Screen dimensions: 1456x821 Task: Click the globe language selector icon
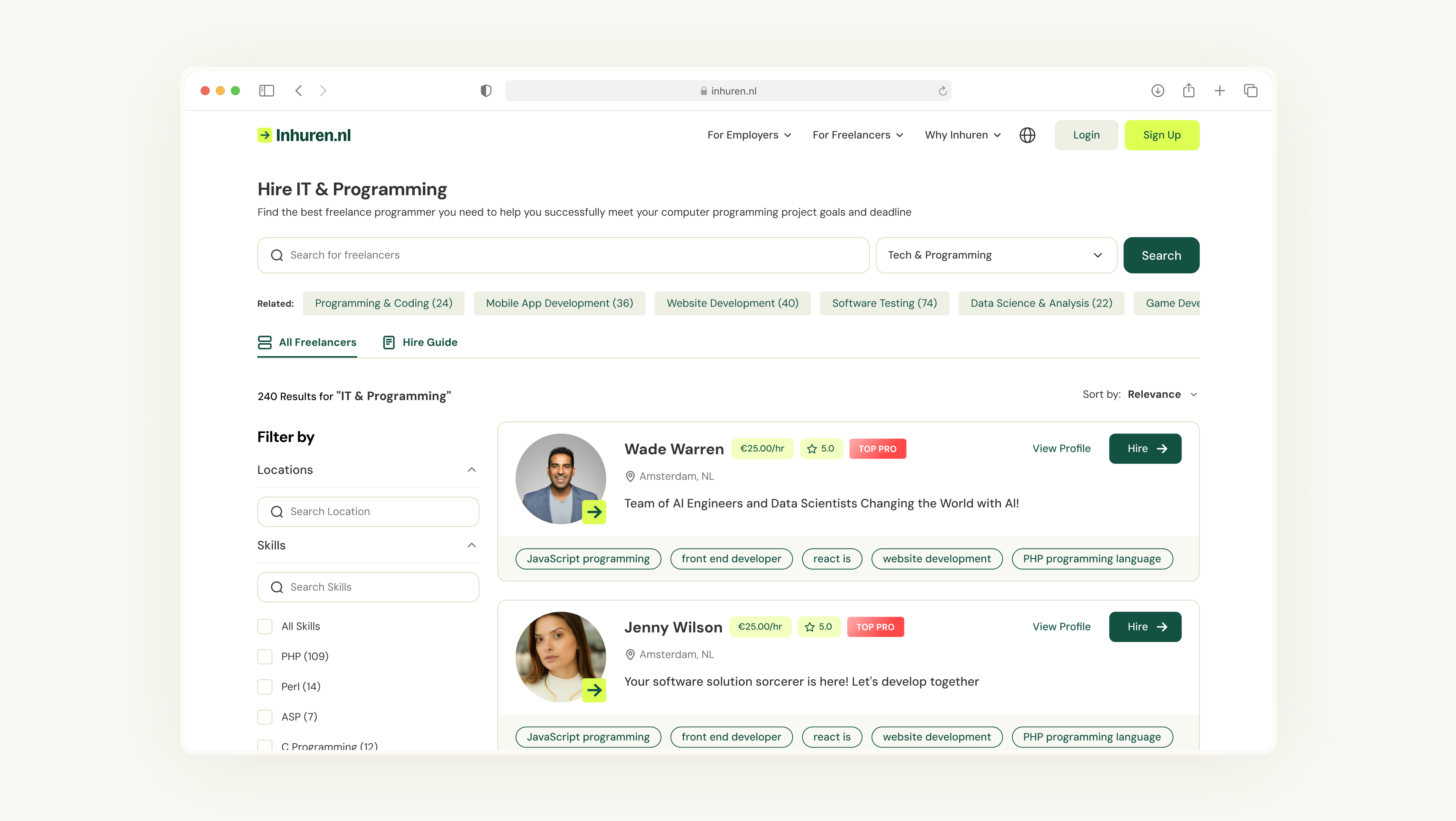coord(1027,135)
